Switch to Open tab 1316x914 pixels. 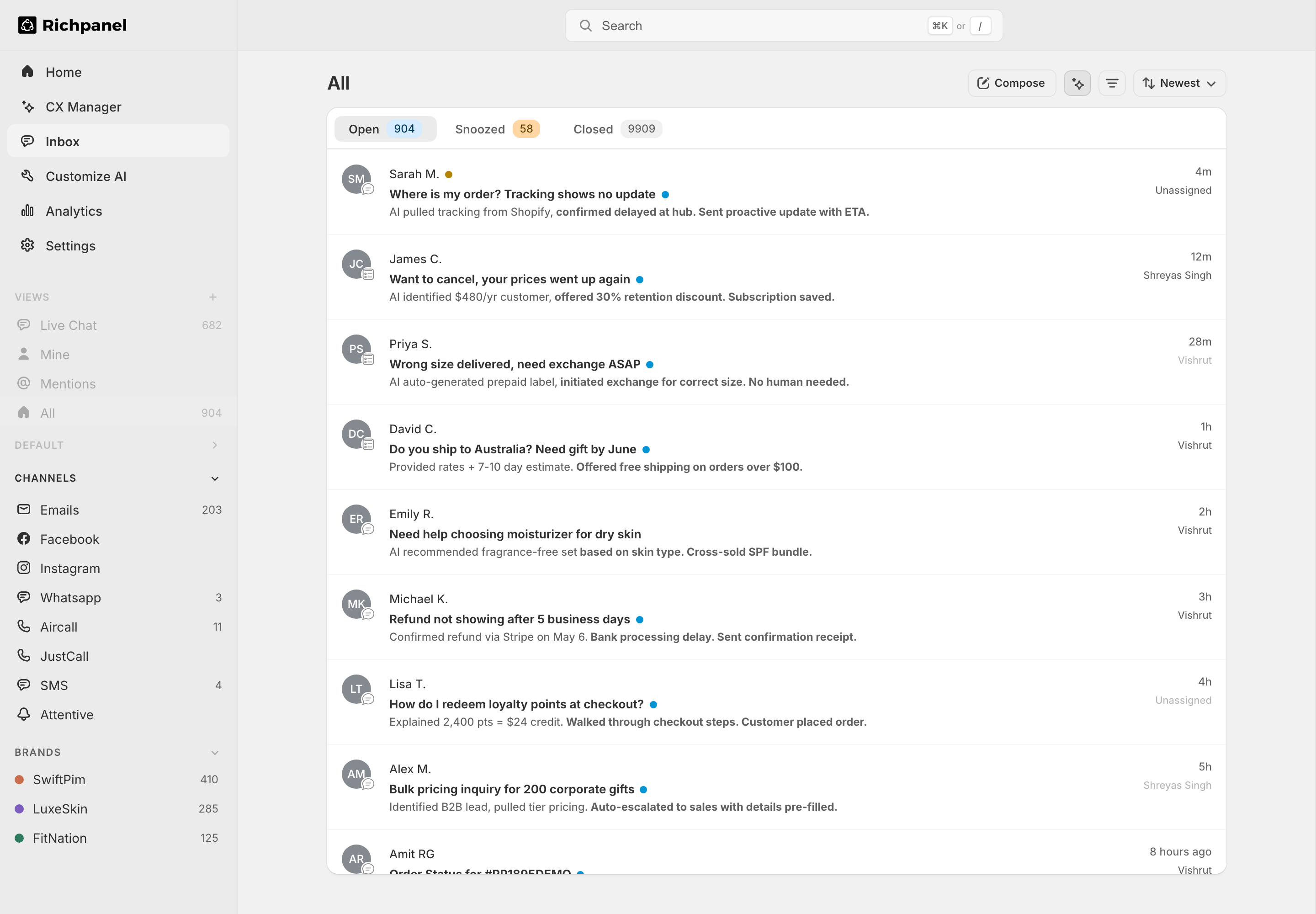tap(385, 129)
